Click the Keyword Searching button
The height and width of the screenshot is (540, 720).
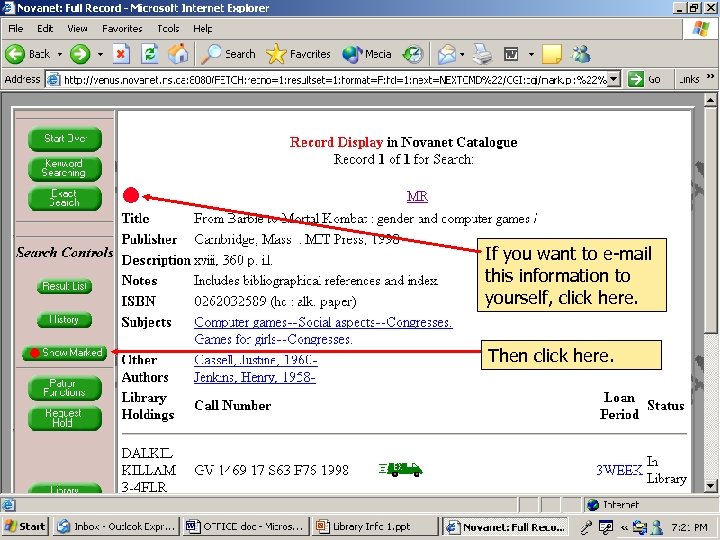65,169
